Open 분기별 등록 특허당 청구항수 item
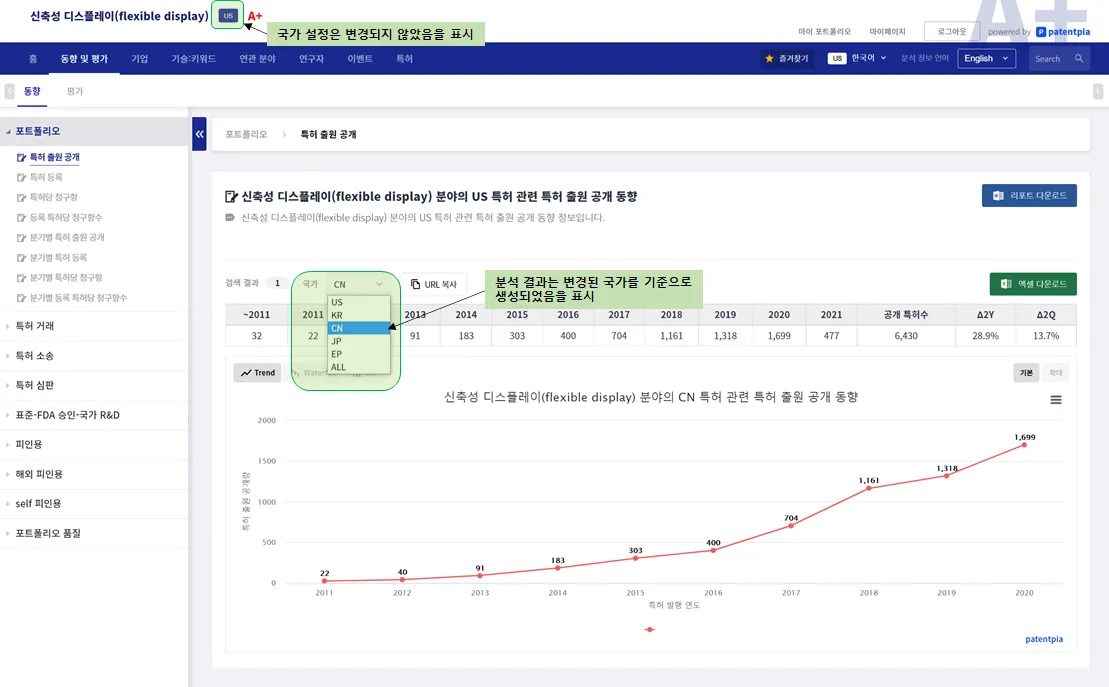1109x687 pixels. pos(79,298)
